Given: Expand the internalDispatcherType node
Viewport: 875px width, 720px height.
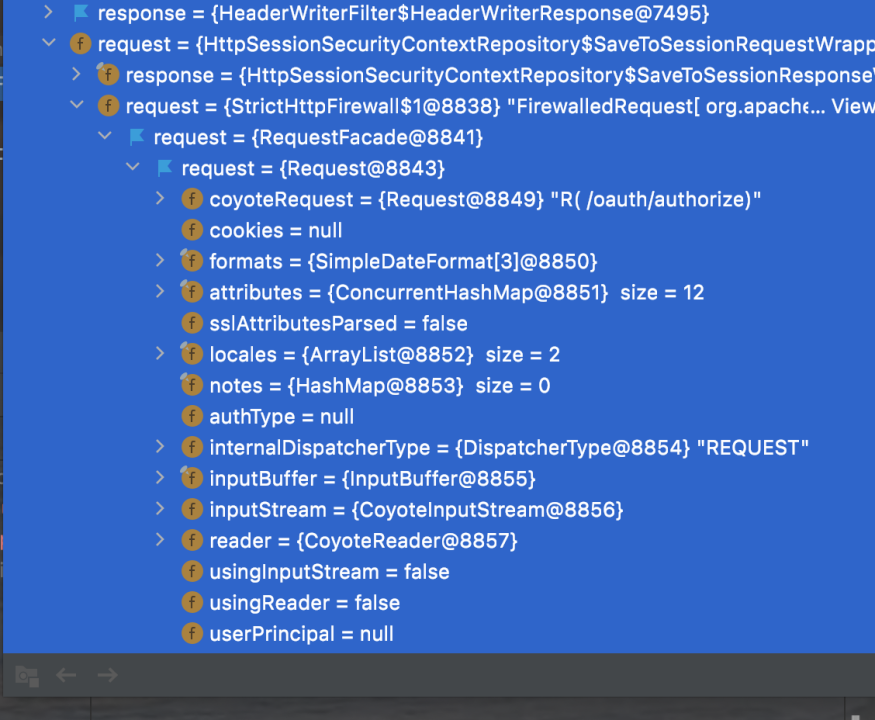Looking at the screenshot, I should (160, 447).
